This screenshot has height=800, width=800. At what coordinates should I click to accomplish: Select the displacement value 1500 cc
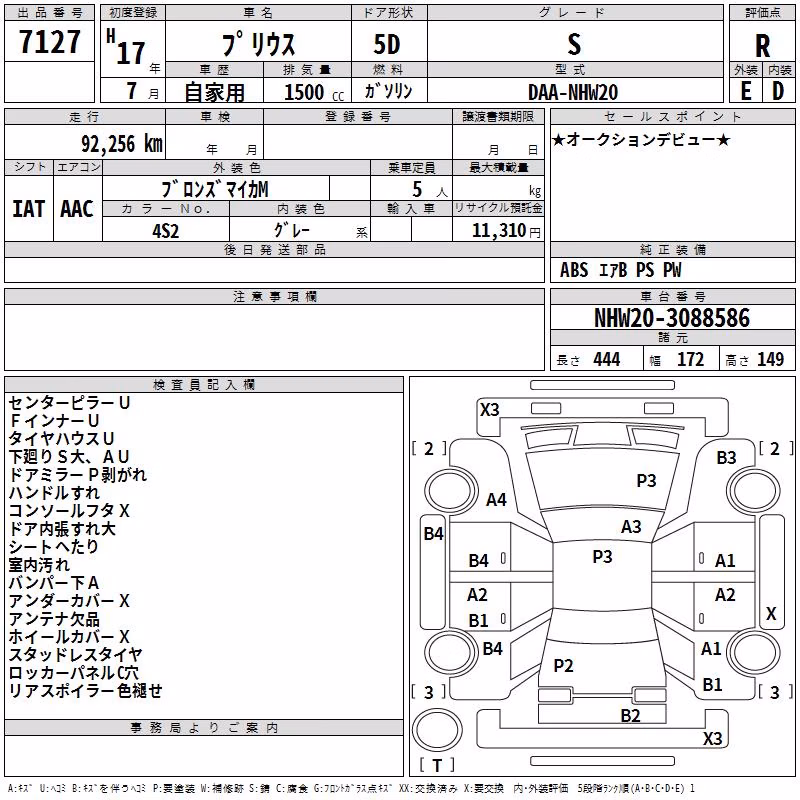coord(313,92)
